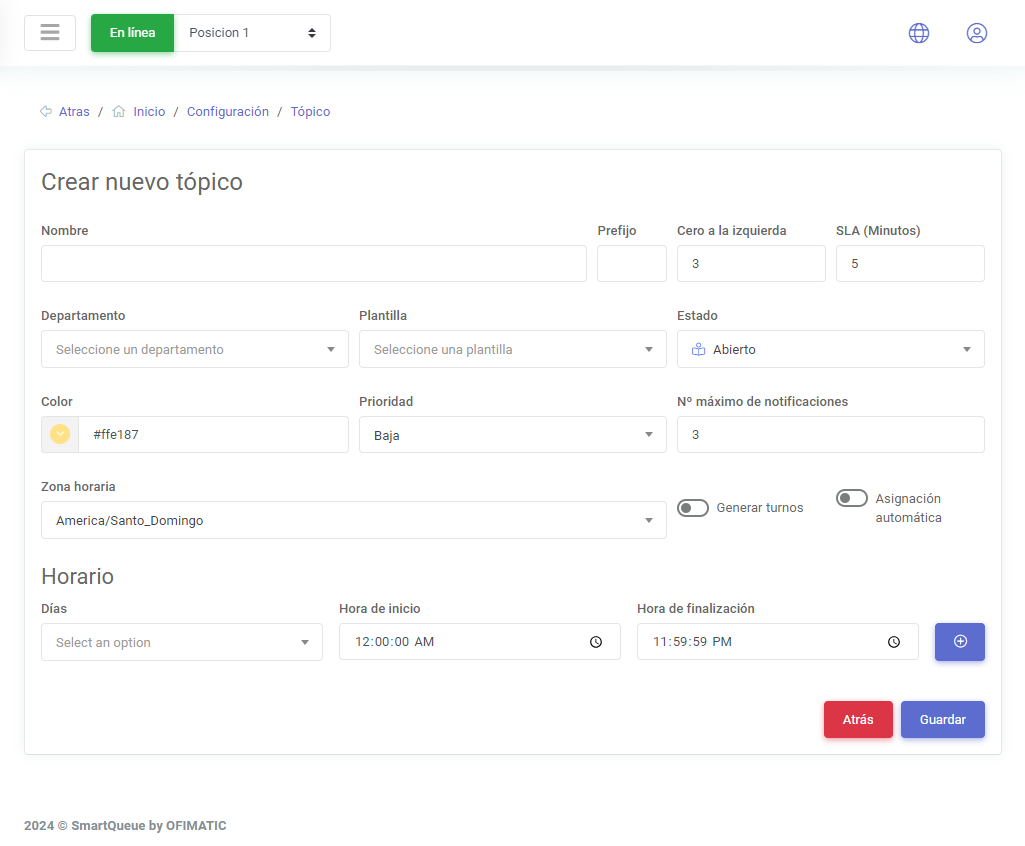Viewport: 1025px width, 846px height.
Task: Open the hamburger sidebar menu
Action: click(50, 33)
